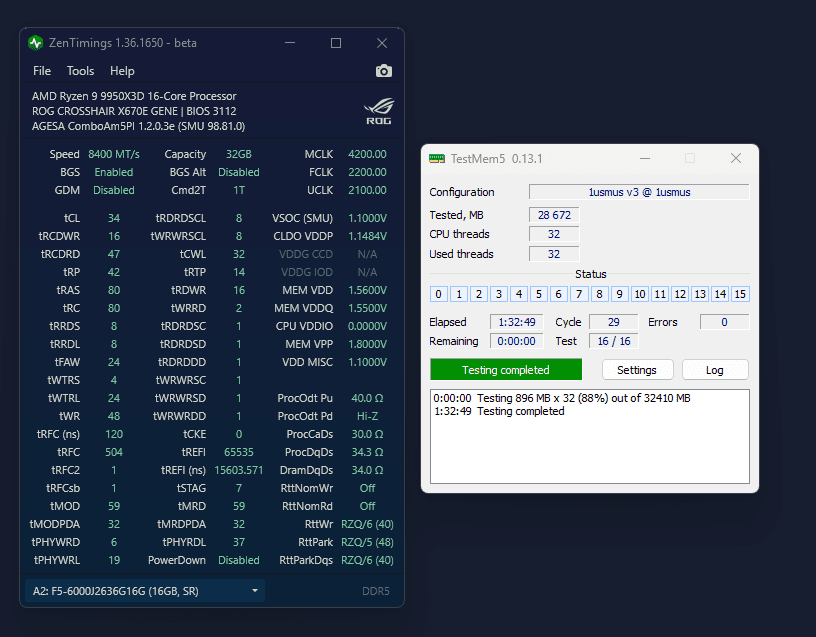Click the '1:32:49 Testing completed' log line
The height and width of the screenshot is (637, 816).
499,411
